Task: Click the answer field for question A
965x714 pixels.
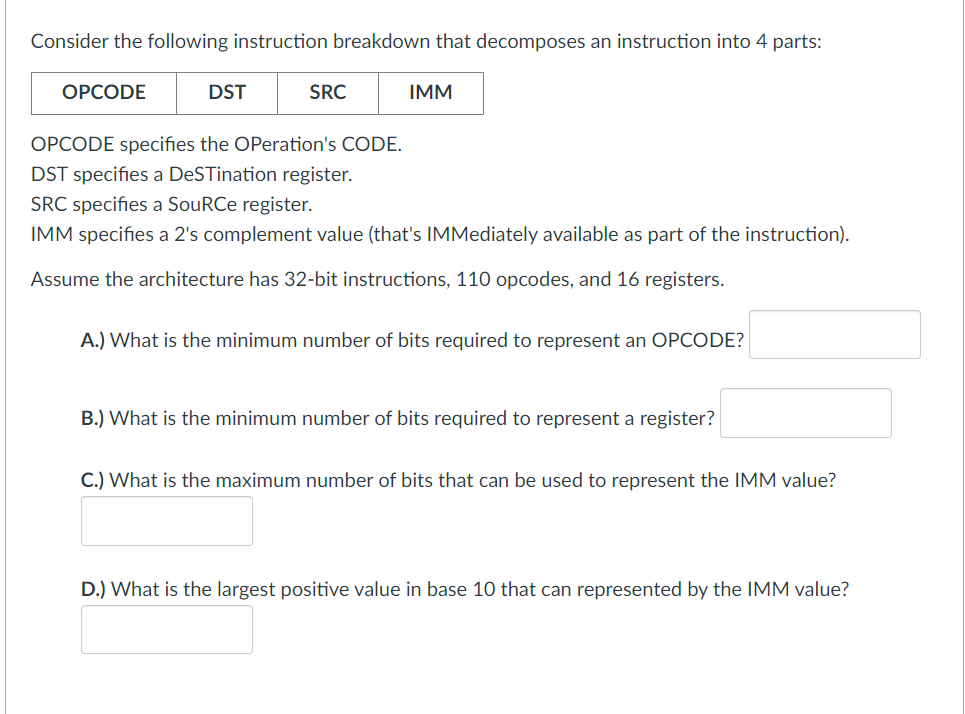Action: coord(834,334)
